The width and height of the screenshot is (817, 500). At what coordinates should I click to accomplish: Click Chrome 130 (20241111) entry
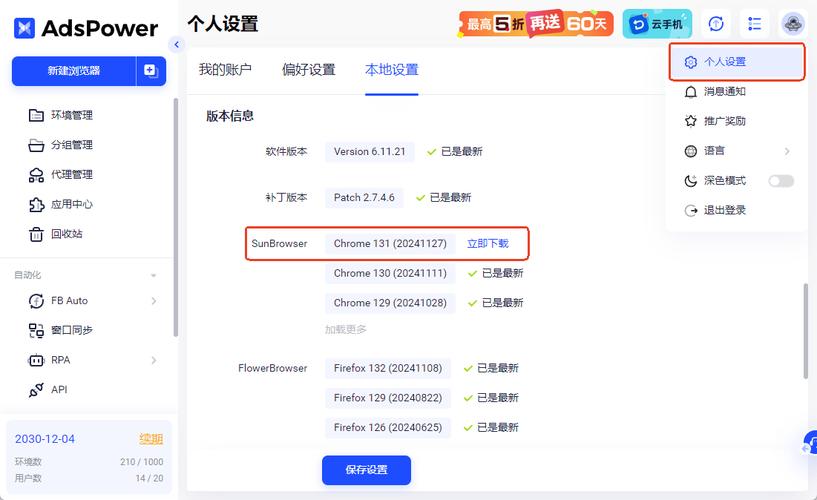(x=390, y=273)
